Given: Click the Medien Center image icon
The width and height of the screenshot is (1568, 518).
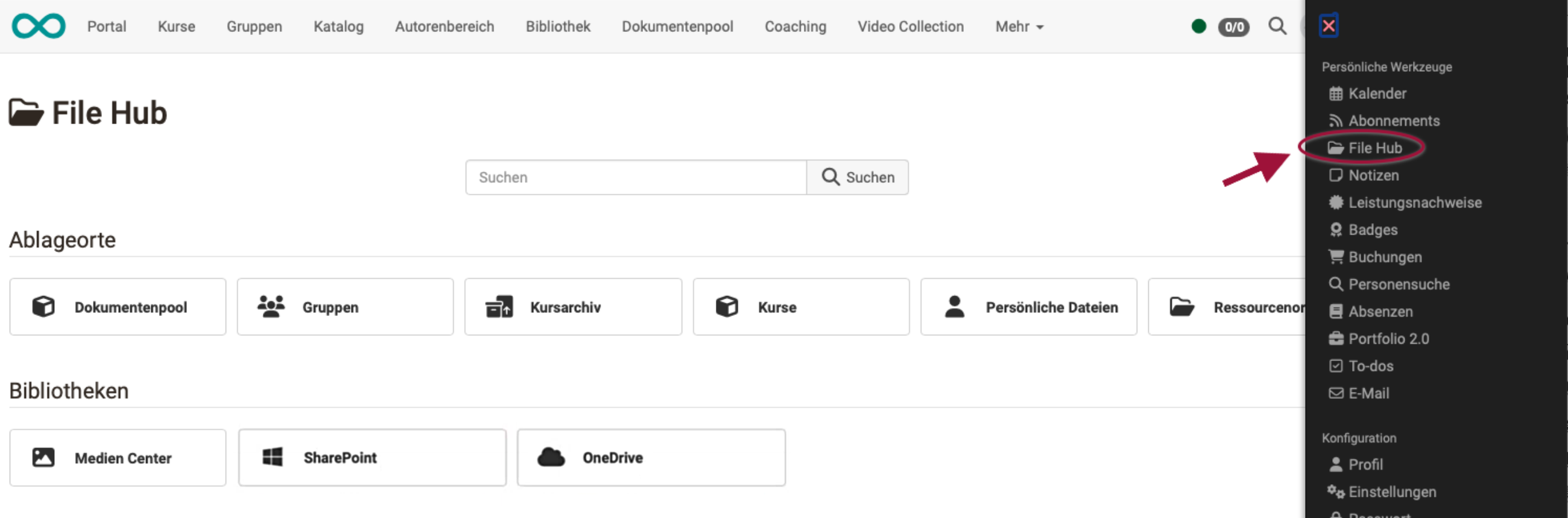Looking at the screenshot, I should pyautogui.click(x=43, y=457).
